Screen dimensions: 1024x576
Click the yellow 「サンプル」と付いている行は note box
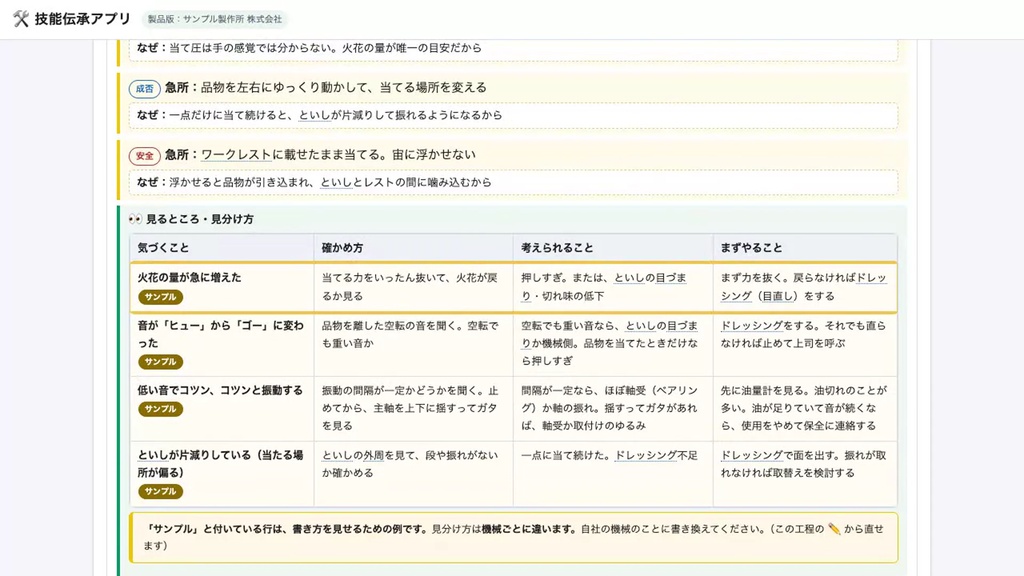[x=514, y=537]
